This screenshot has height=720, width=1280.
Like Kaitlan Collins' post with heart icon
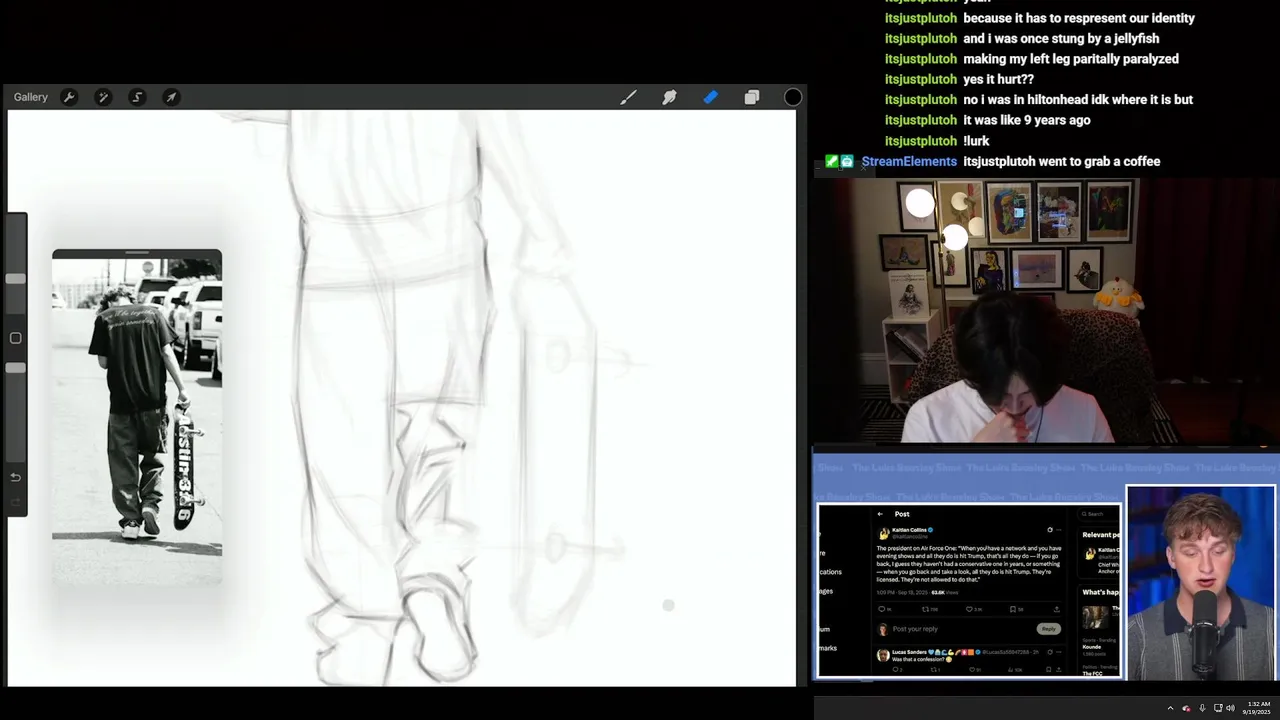pyautogui.click(x=969, y=609)
